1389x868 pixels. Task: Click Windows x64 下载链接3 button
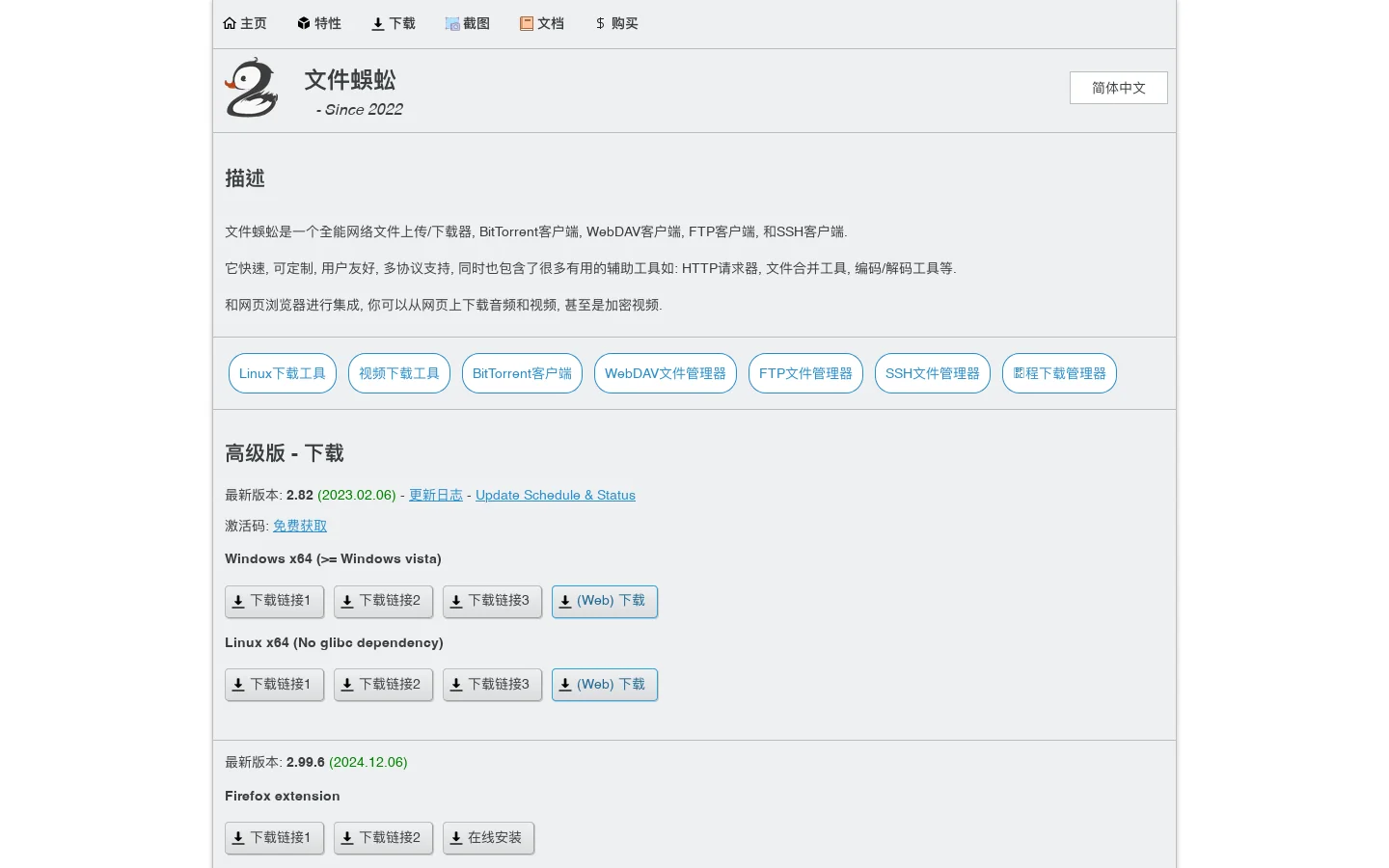[x=492, y=601]
